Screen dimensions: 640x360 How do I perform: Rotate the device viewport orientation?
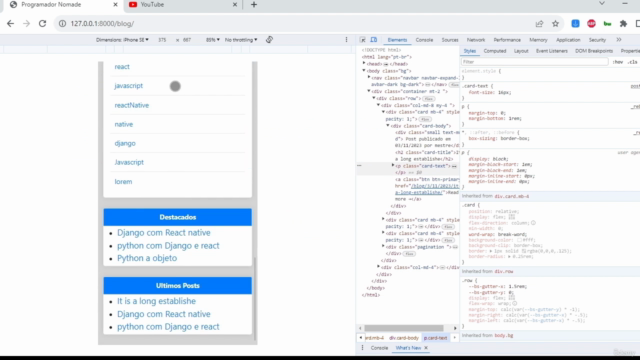pyautogui.click(x=269, y=40)
